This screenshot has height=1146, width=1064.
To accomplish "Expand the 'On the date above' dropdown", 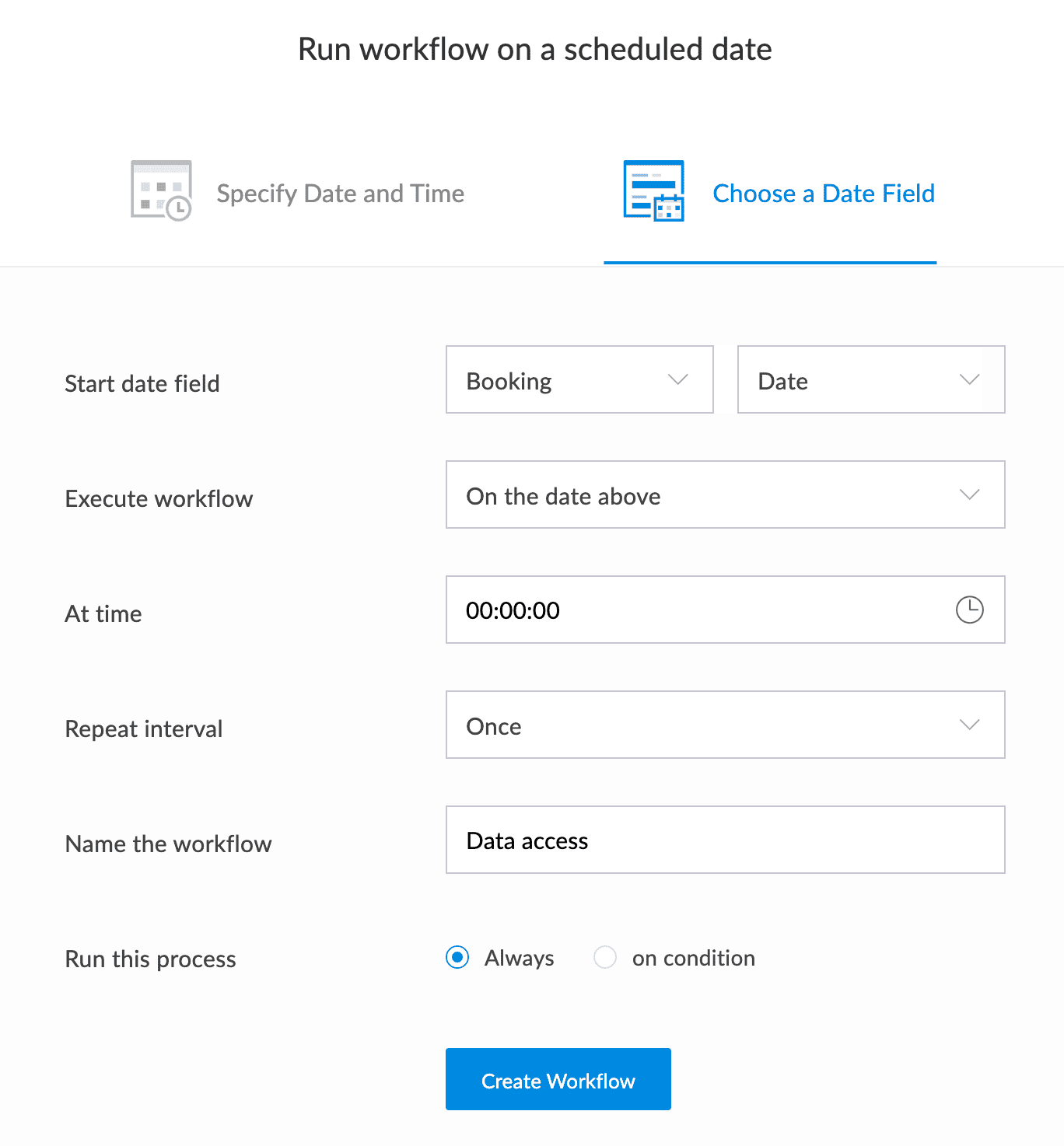I will [725, 494].
